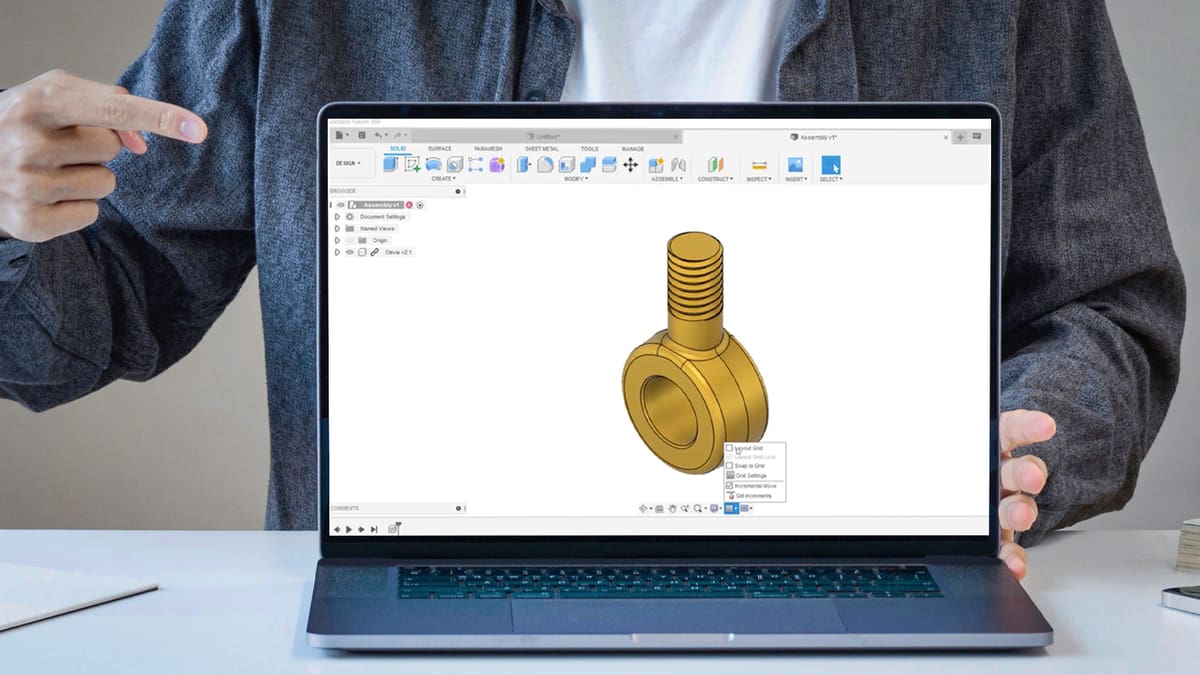Click the Redo arrow
This screenshot has height=675, width=1200.
pos(397,135)
